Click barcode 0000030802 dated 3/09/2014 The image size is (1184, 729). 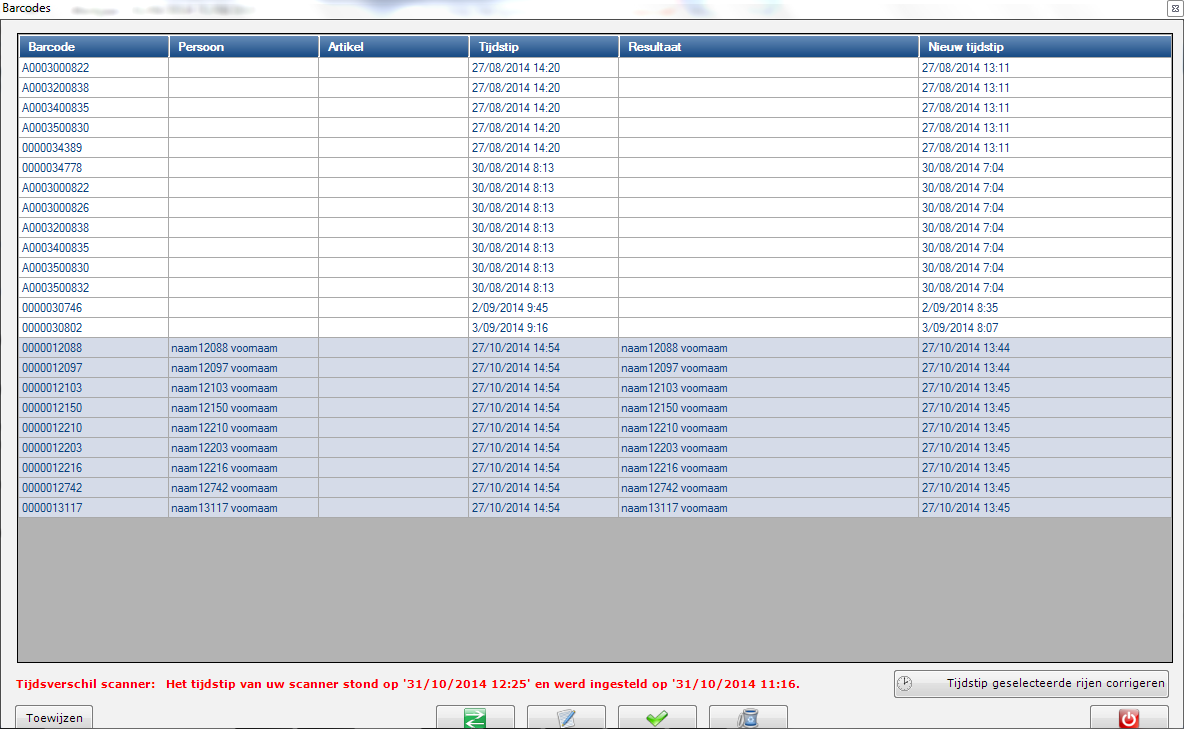pyautogui.click(x=52, y=328)
